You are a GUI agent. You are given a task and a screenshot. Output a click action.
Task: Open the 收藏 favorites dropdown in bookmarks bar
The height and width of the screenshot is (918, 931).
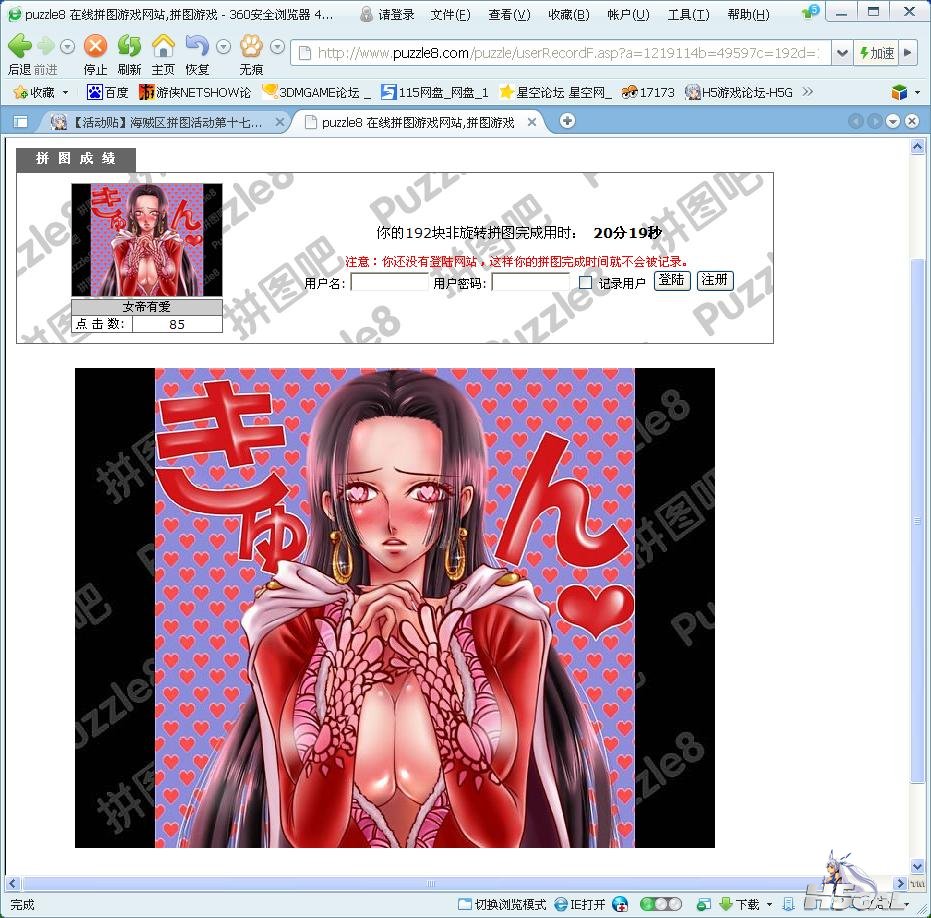click(x=42, y=92)
